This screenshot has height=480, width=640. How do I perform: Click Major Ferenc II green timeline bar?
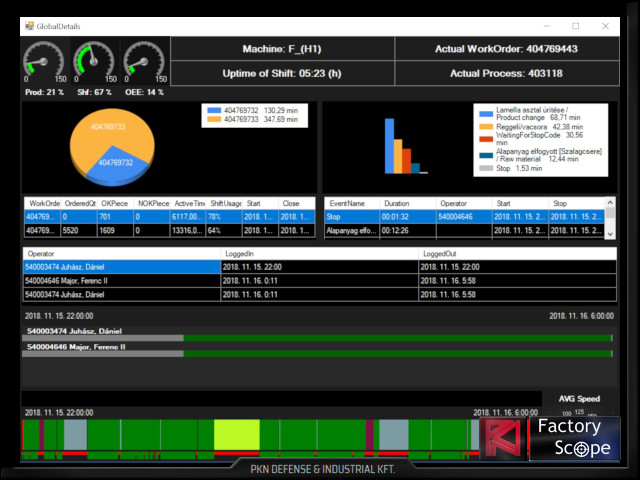[398, 353]
